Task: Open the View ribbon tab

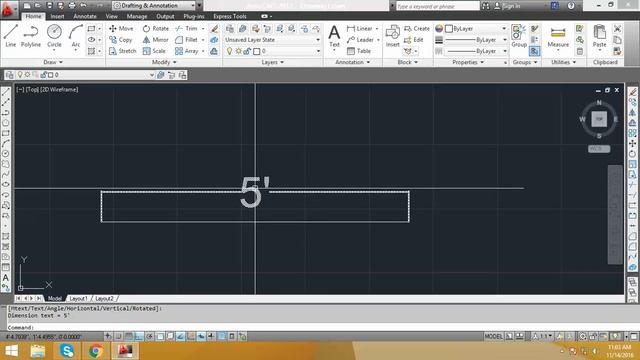Action: [x=111, y=16]
